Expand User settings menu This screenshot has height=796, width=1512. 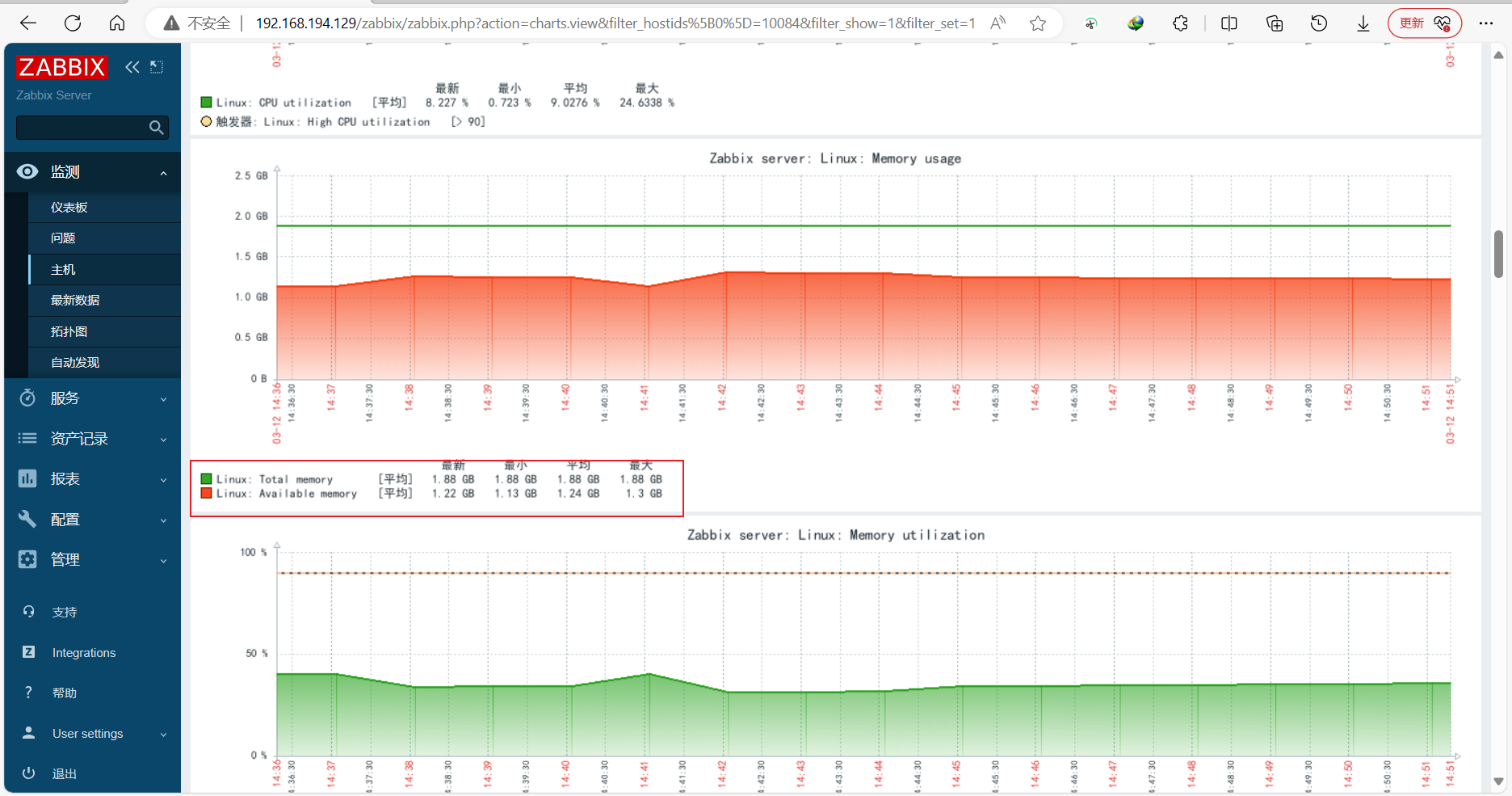click(93, 734)
